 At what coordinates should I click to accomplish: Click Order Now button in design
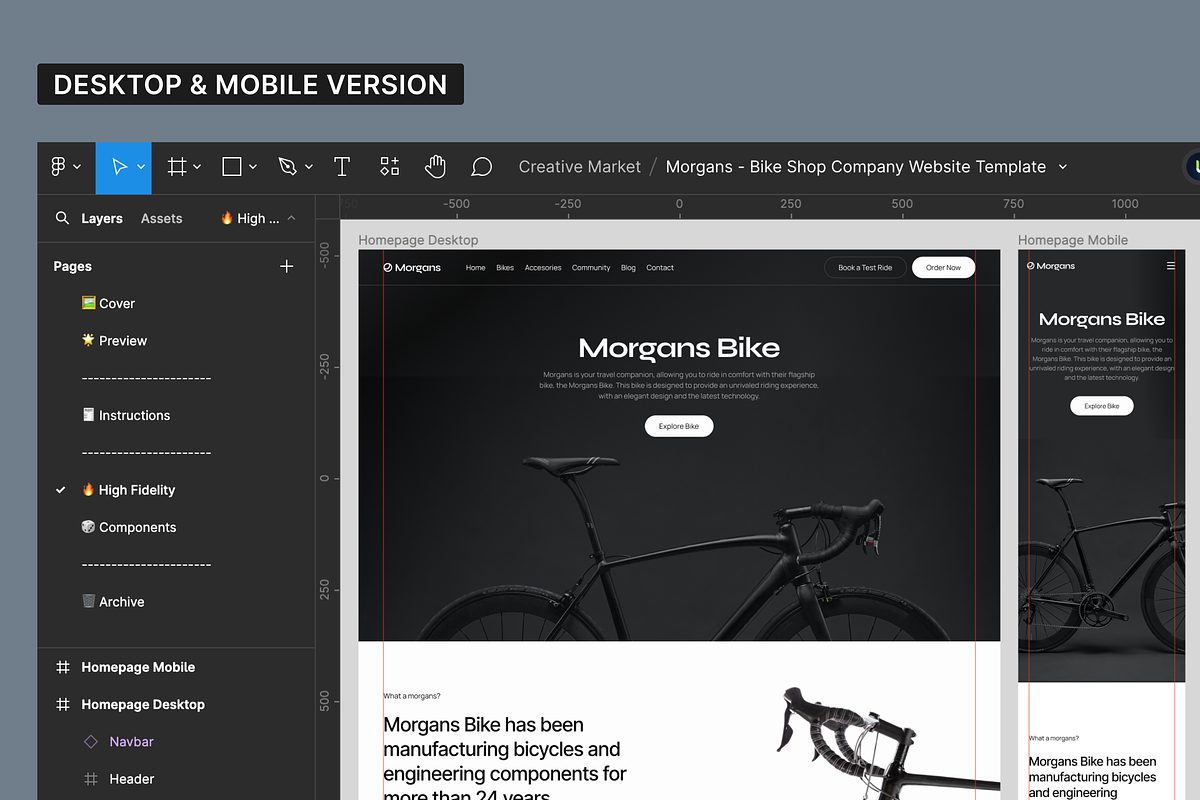click(943, 268)
